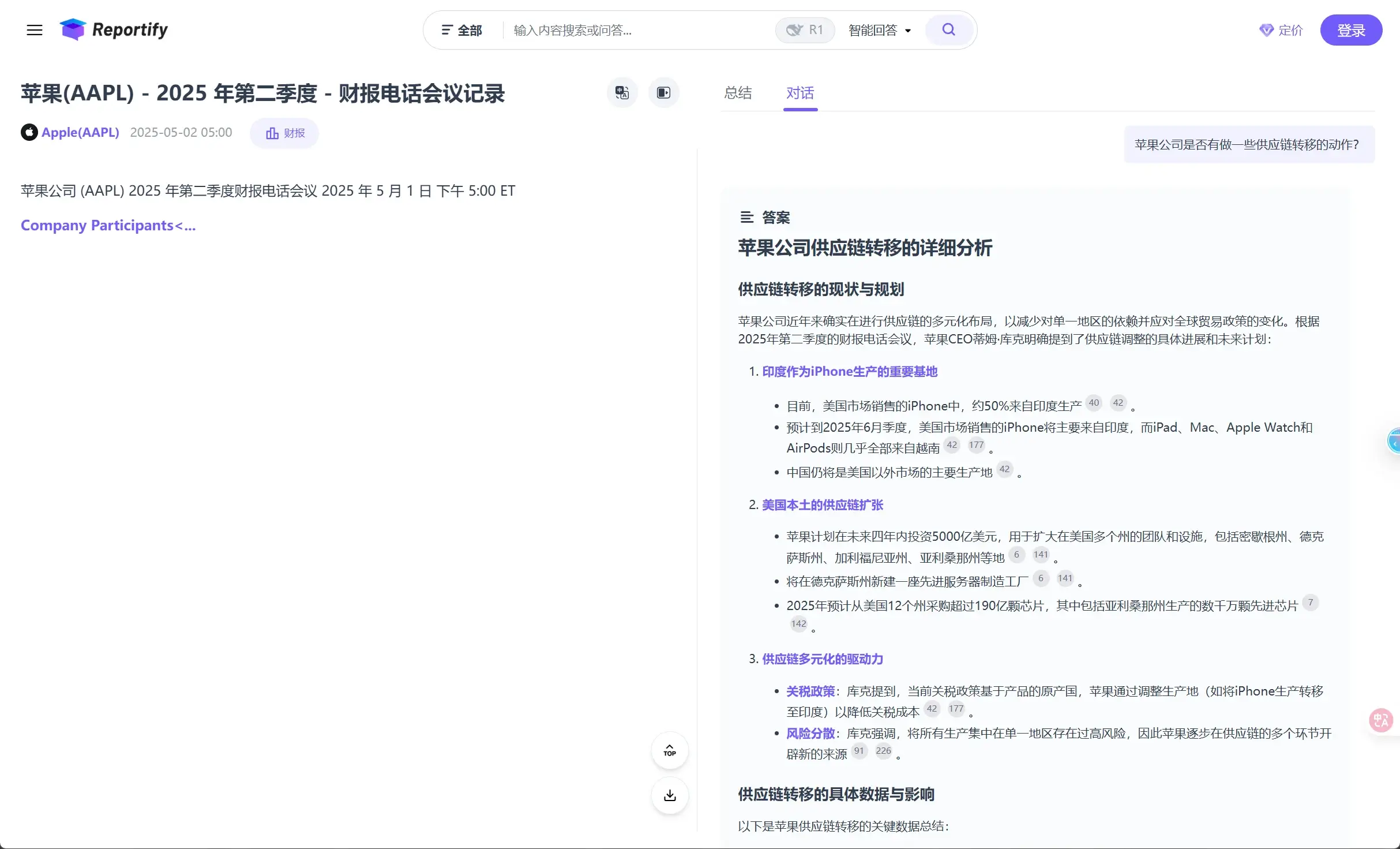
Task: Click the TOP back-to-top icon
Action: pos(669,750)
